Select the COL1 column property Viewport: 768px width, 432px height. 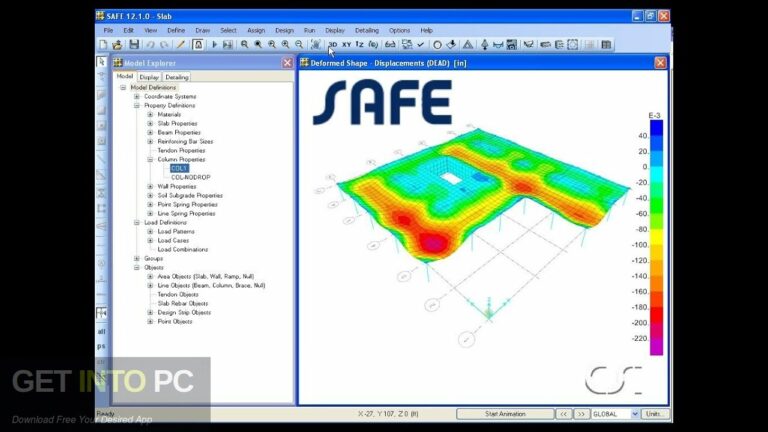(x=179, y=168)
